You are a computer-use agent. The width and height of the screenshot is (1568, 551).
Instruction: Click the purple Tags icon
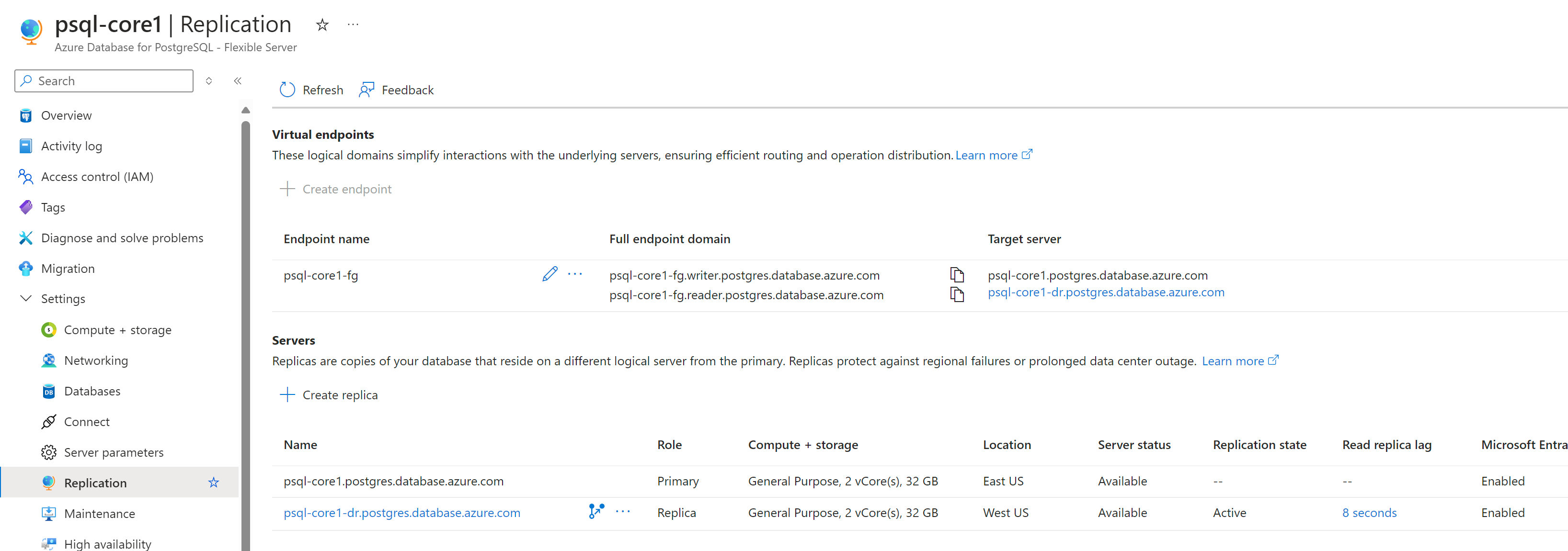tap(25, 207)
